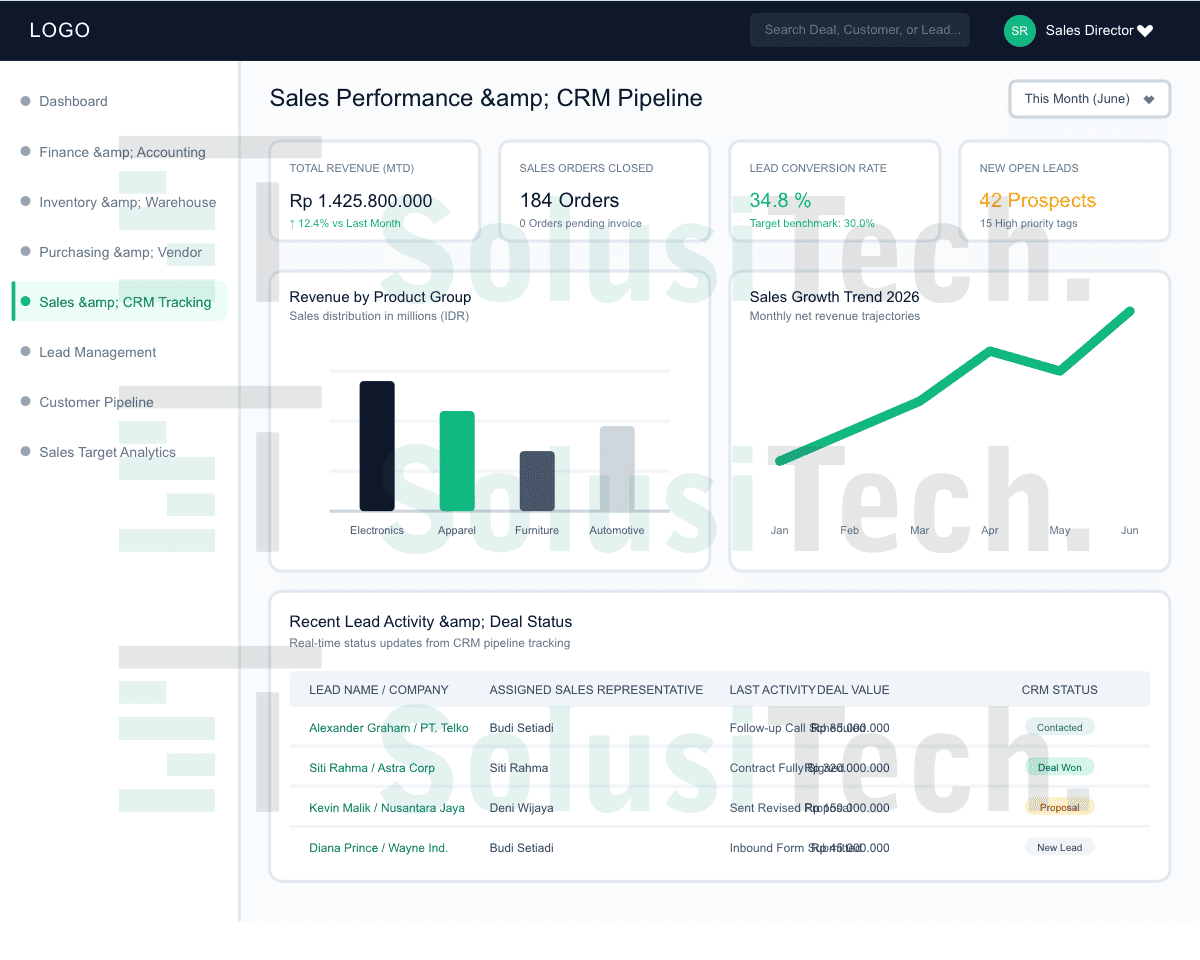The image size is (1200, 960).
Task: Go to Dashboard in the sidebar
Action: (x=73, y=101)
